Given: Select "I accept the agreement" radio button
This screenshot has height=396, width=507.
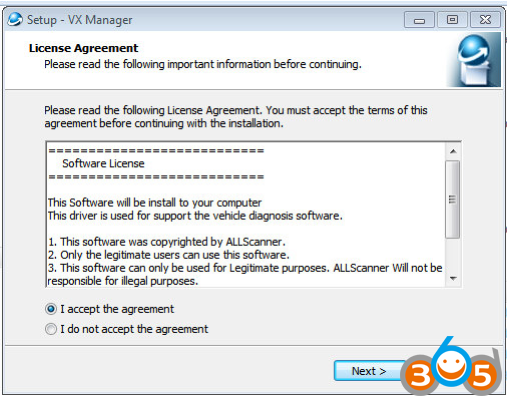Looking at the screenshot, I should coord(51,309).
